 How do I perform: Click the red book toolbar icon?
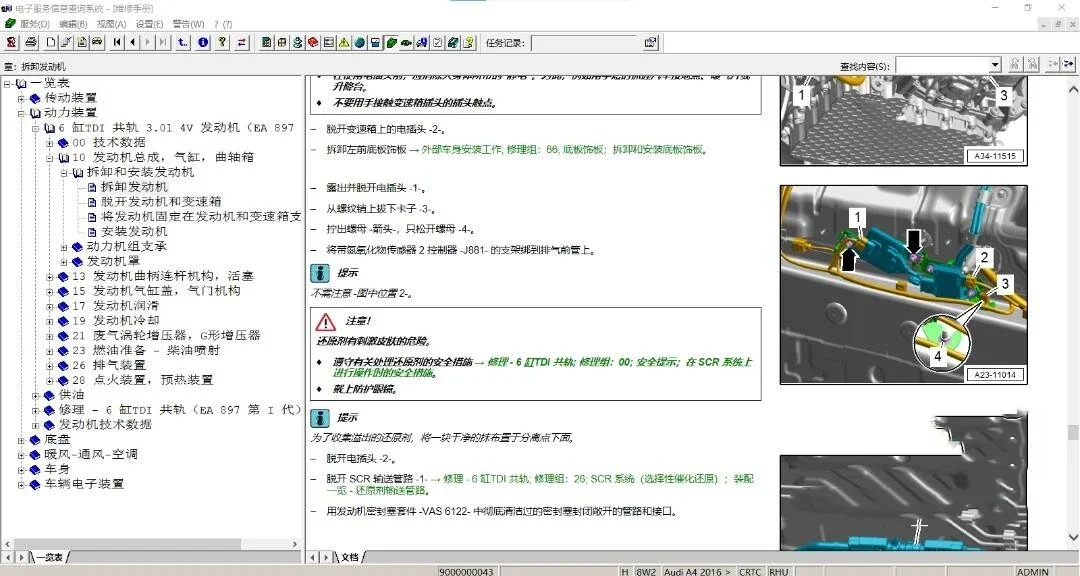tap(313, 43)
